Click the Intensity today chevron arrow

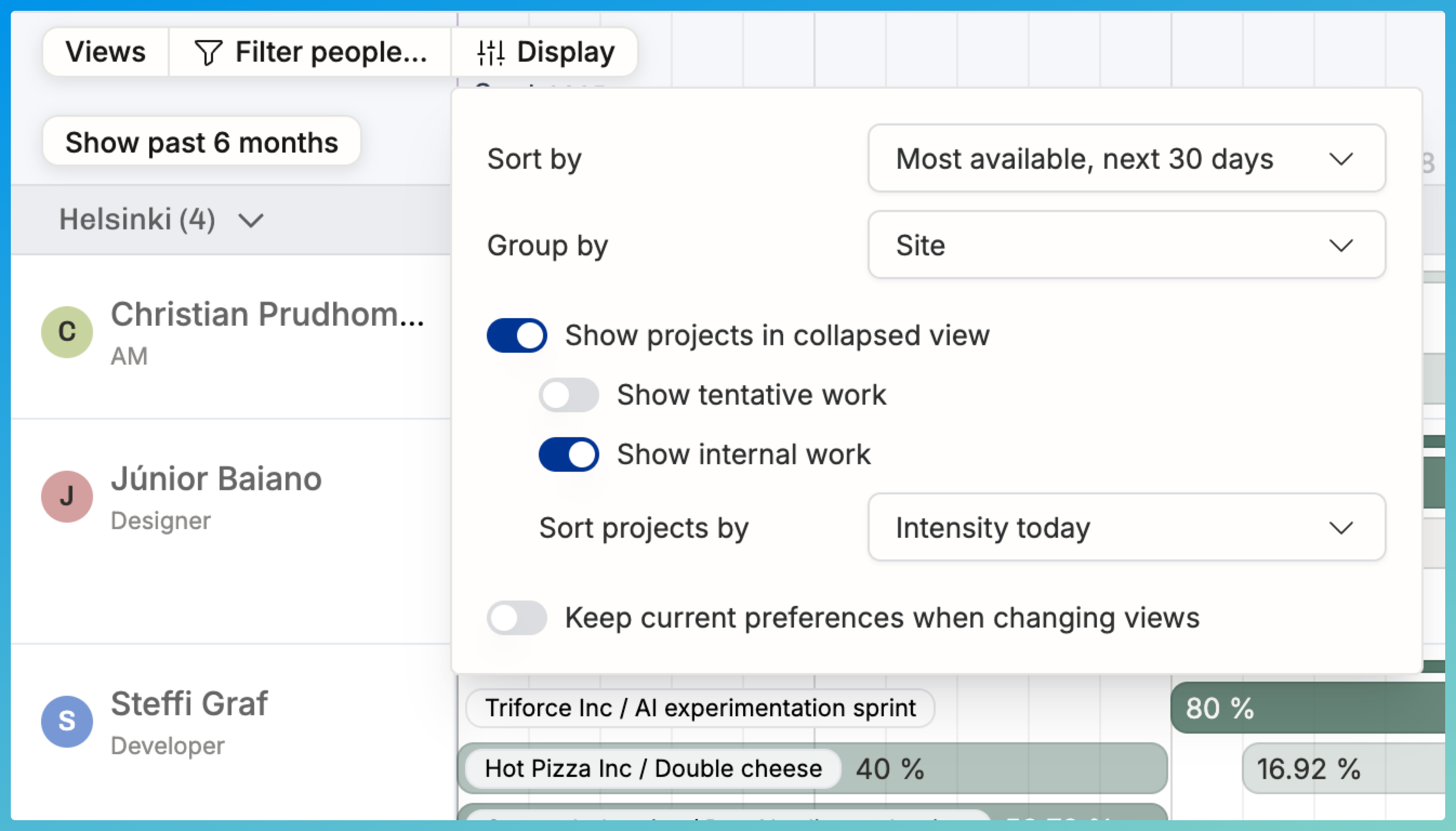(1340, 527)
